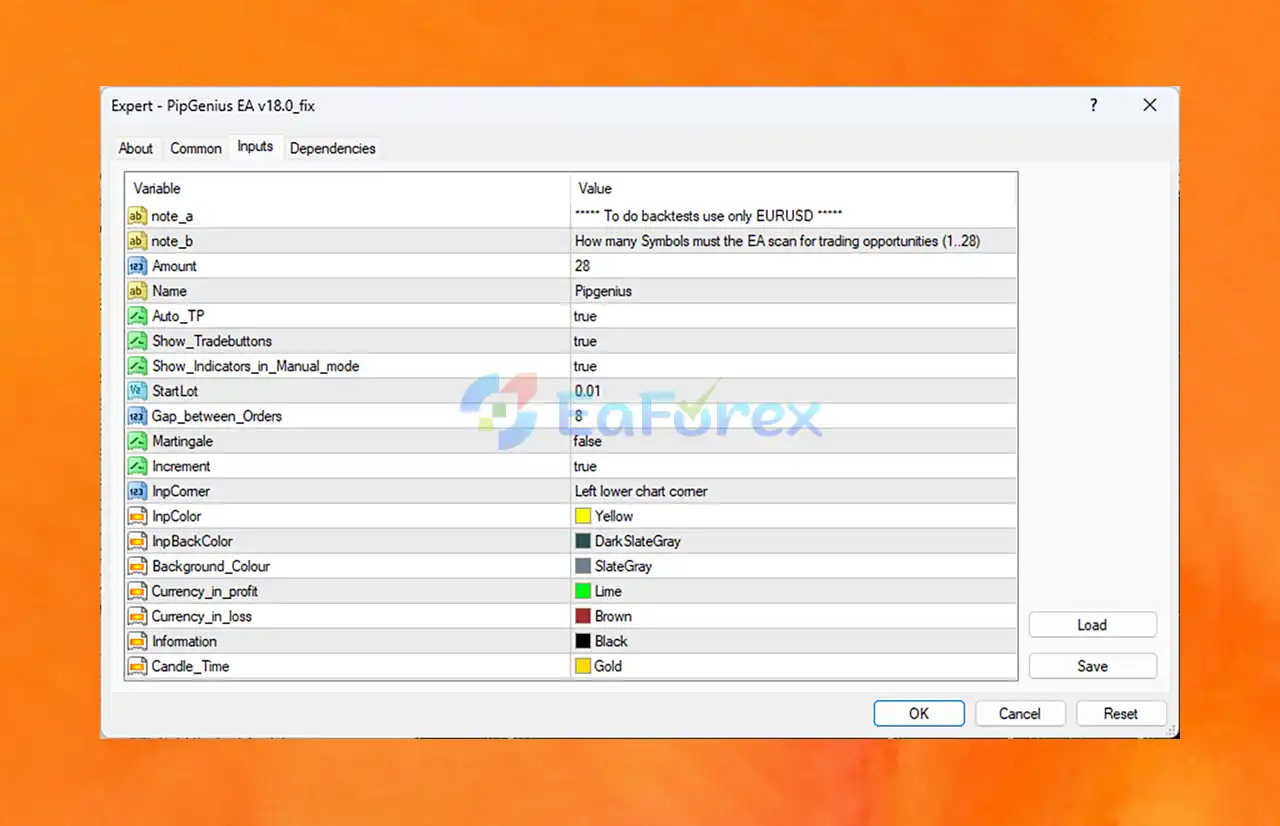Screen dimensions: 1280x826
Task: Pick the Brown swatch for Currency_in_loss
Action: click(583, 616)
